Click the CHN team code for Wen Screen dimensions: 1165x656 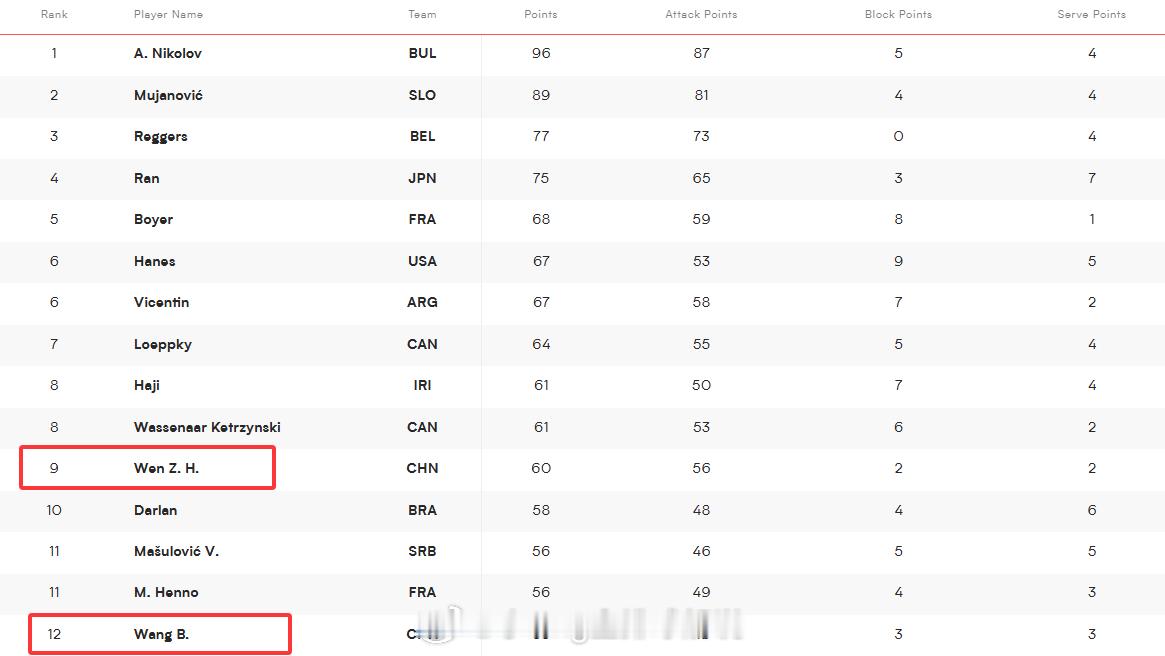(422, 468)
